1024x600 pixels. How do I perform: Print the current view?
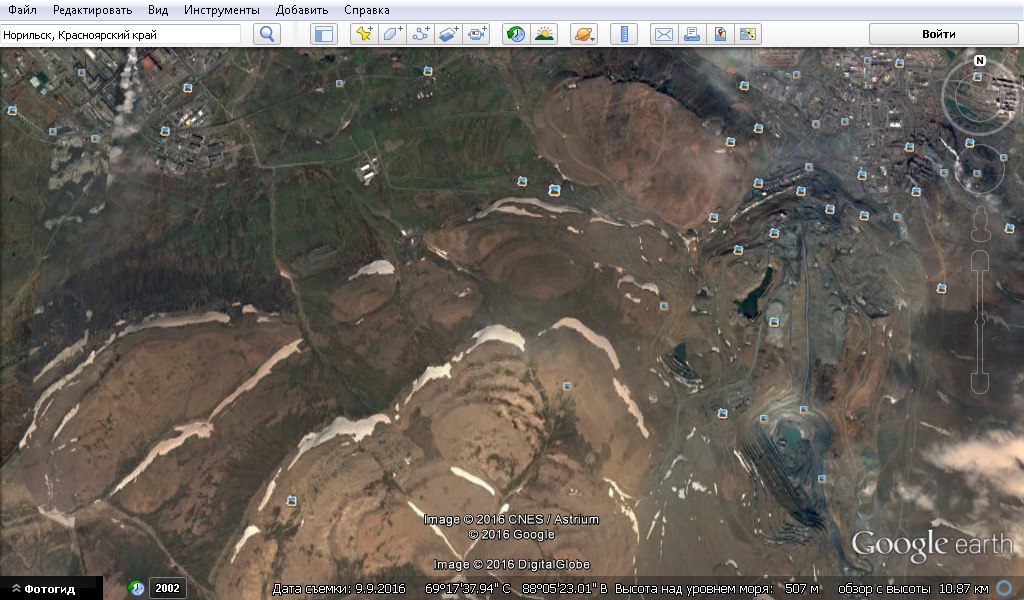tap(692, 34)
